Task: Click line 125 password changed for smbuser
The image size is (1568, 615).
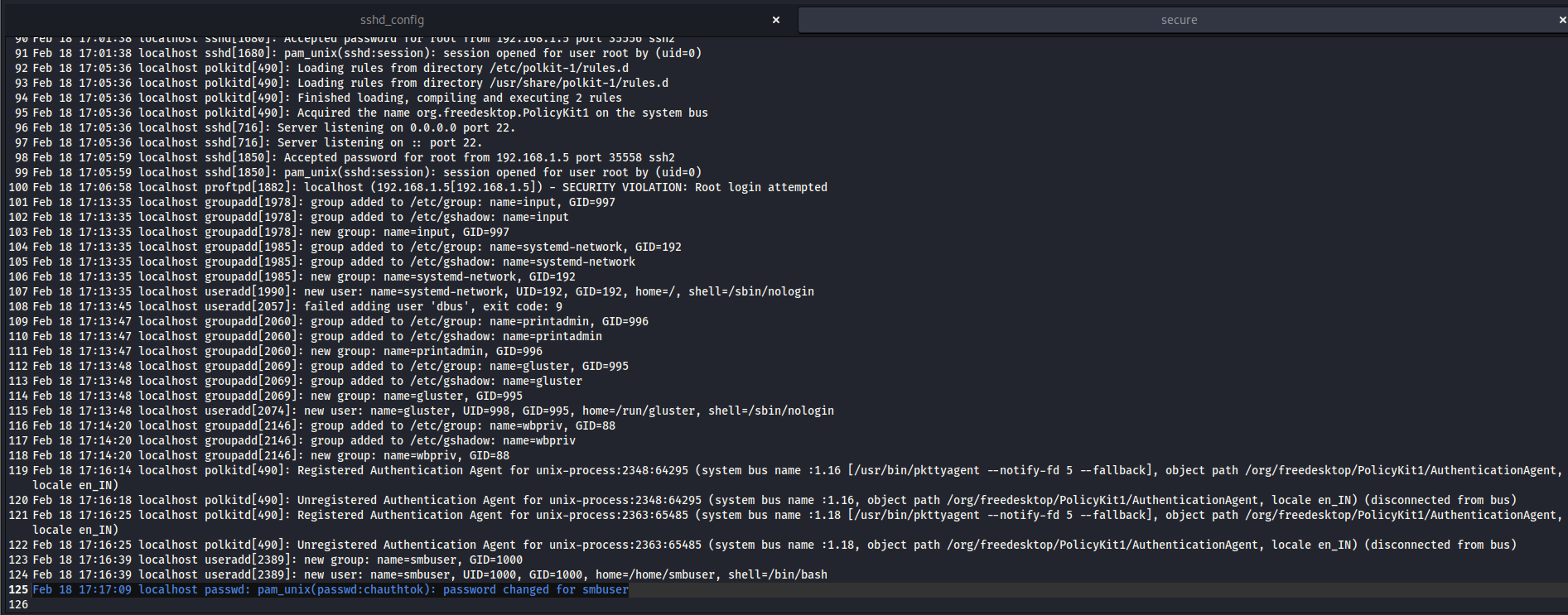Action: (330, 589)
